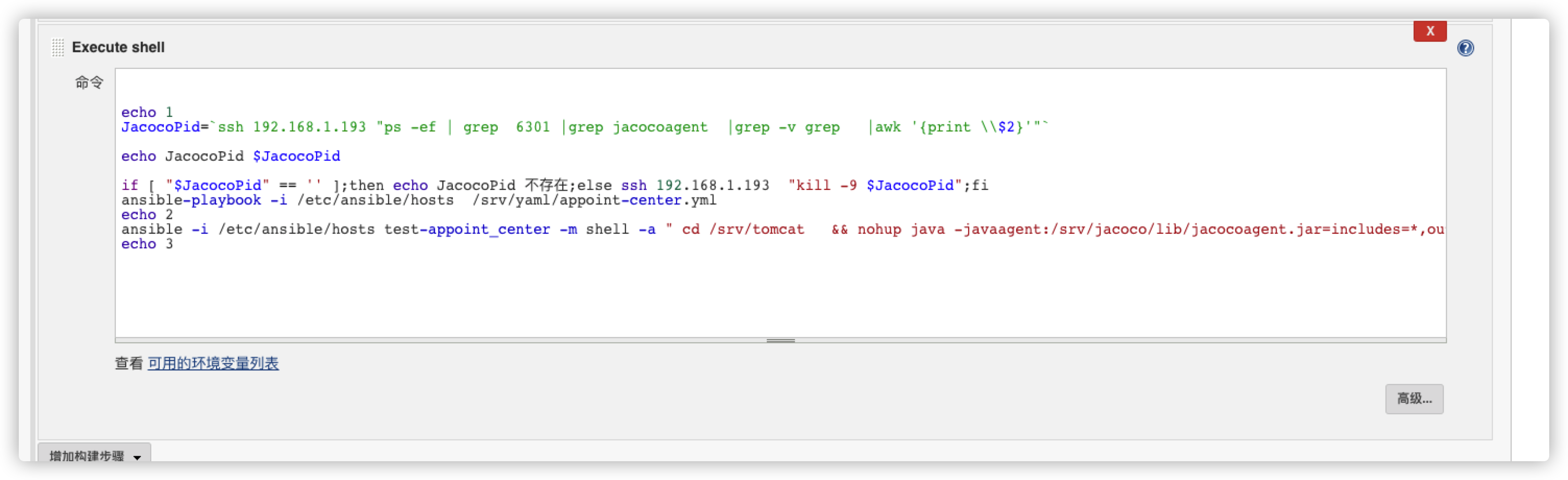Click inside the shell command text area

[780, 202]
